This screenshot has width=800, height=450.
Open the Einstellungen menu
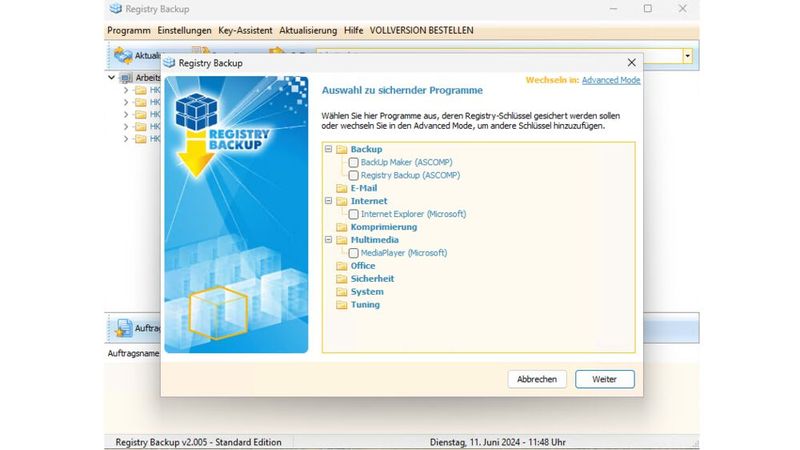(x=184, y=31)
